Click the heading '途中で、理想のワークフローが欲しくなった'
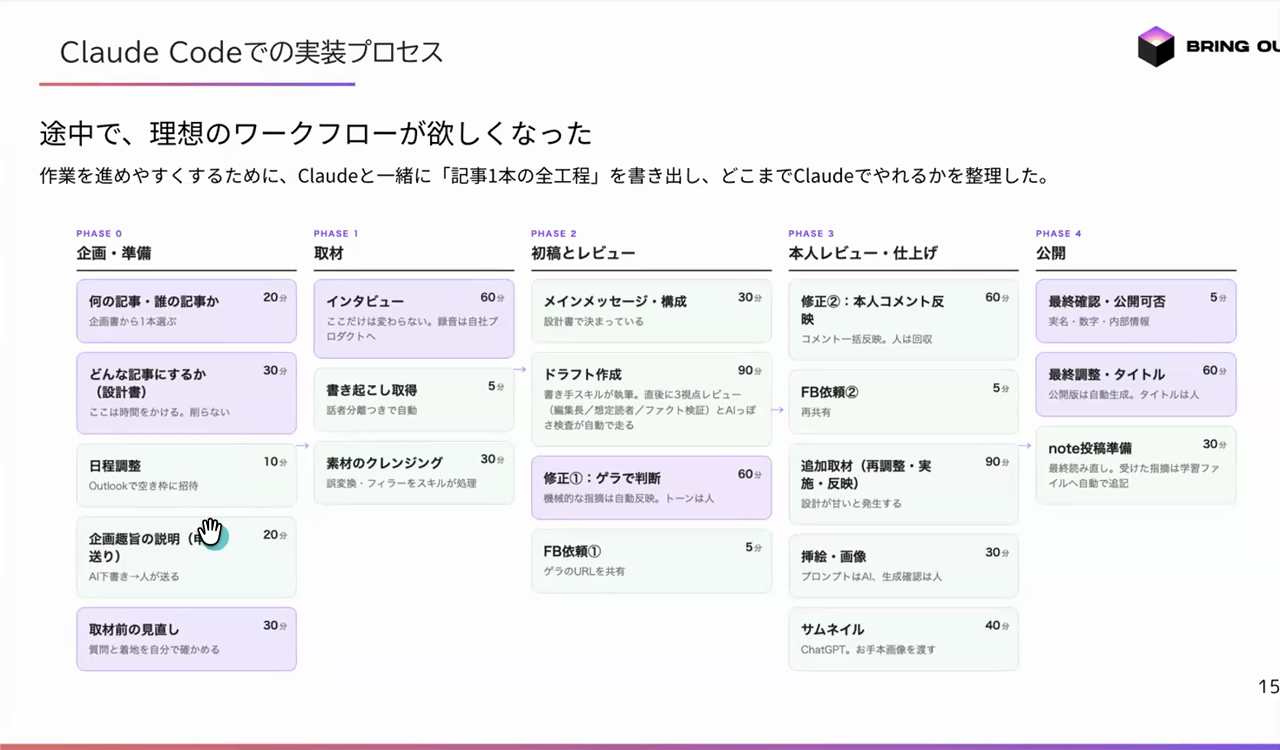1280x750 pixels. 316,133
